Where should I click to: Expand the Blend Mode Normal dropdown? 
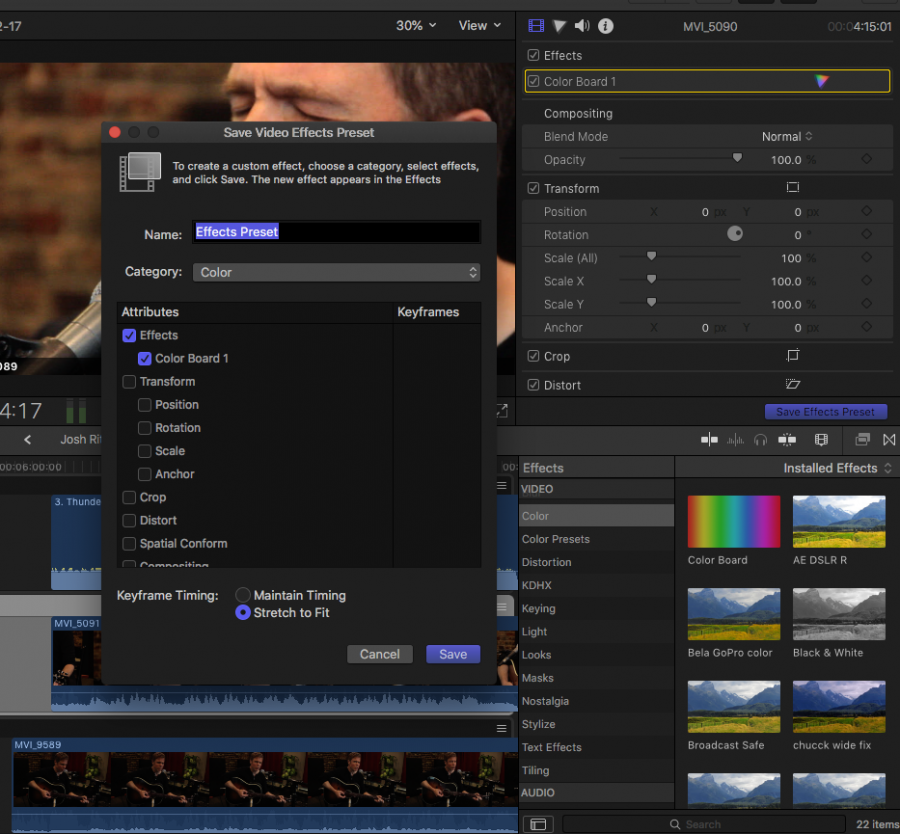(787, 137)
